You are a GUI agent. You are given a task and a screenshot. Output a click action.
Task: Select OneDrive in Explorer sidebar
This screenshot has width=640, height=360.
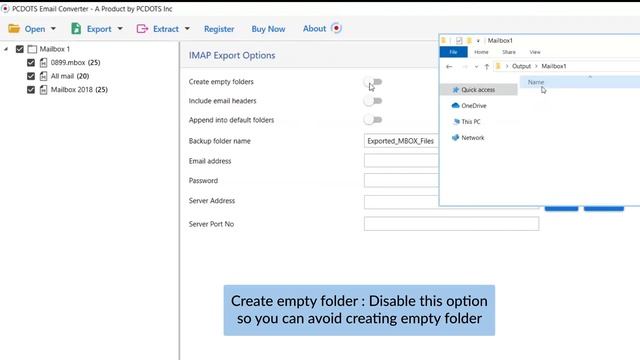474,106
